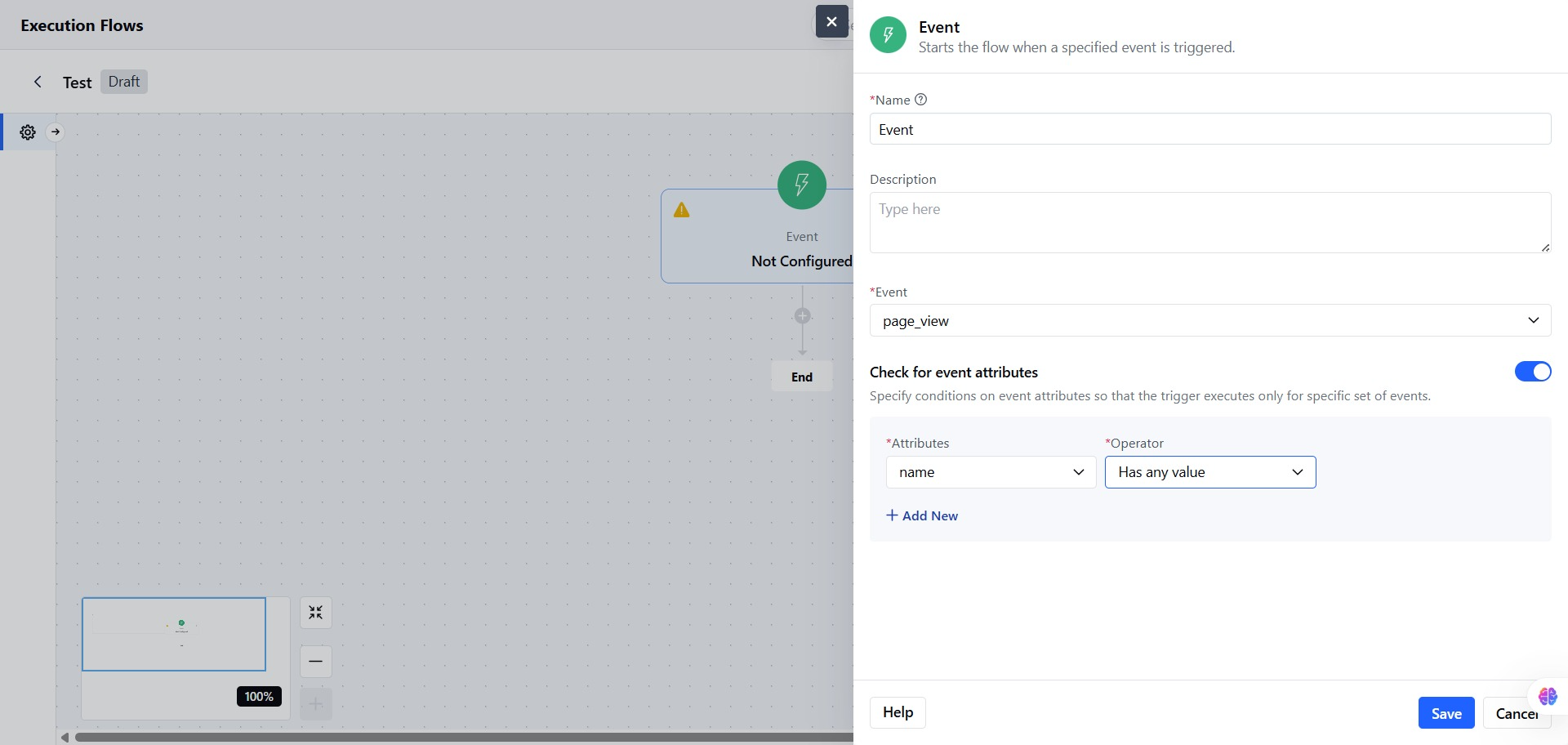Image resolution: width=1568 pixels, height=745 pixels.
Task: Select the End node
Action: pyautogui.click(x=802, y=377)
